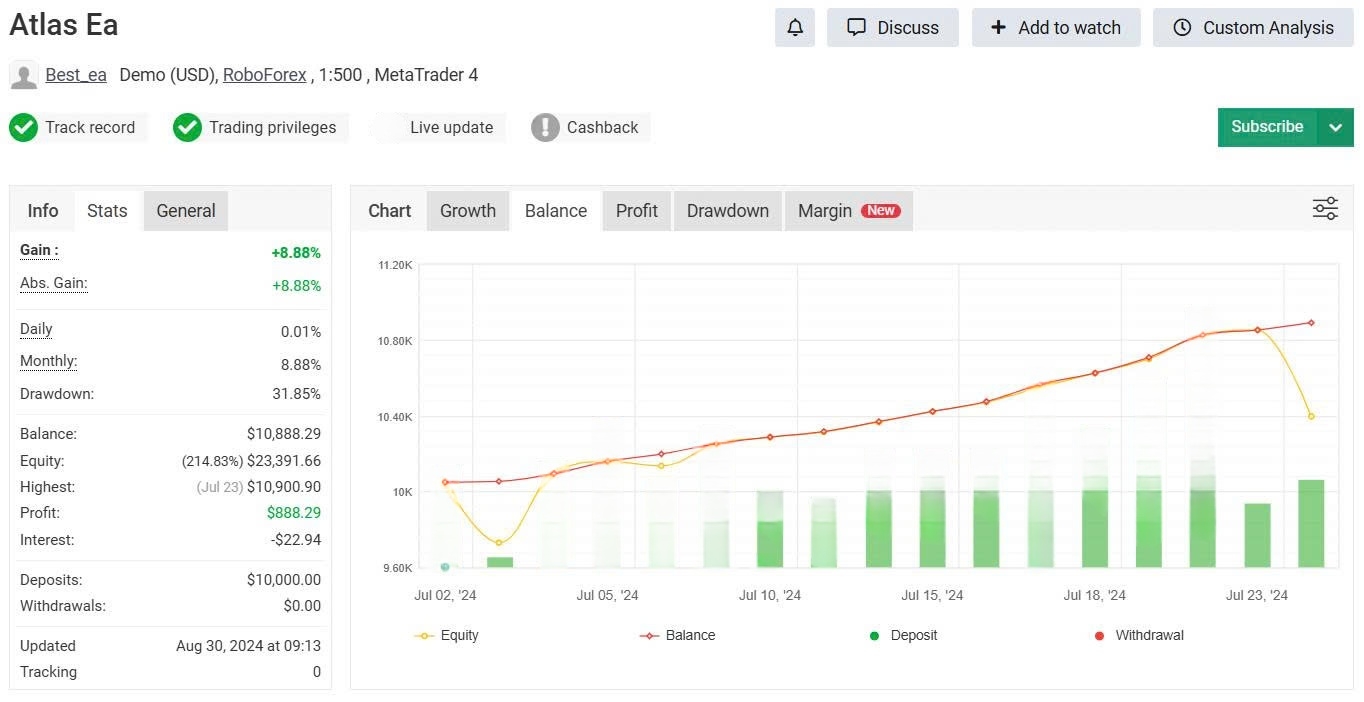Click the notification bell icon

click(x=795, y=28)
